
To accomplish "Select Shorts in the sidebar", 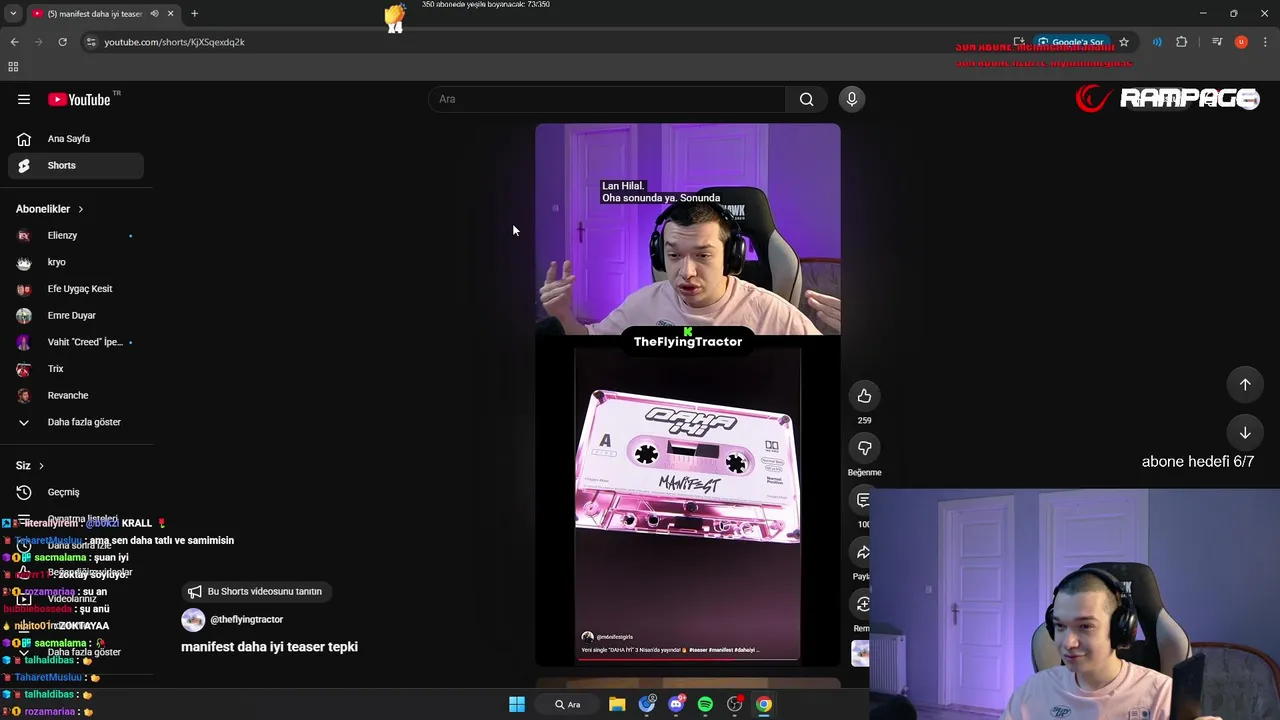I will click(76, 165).
